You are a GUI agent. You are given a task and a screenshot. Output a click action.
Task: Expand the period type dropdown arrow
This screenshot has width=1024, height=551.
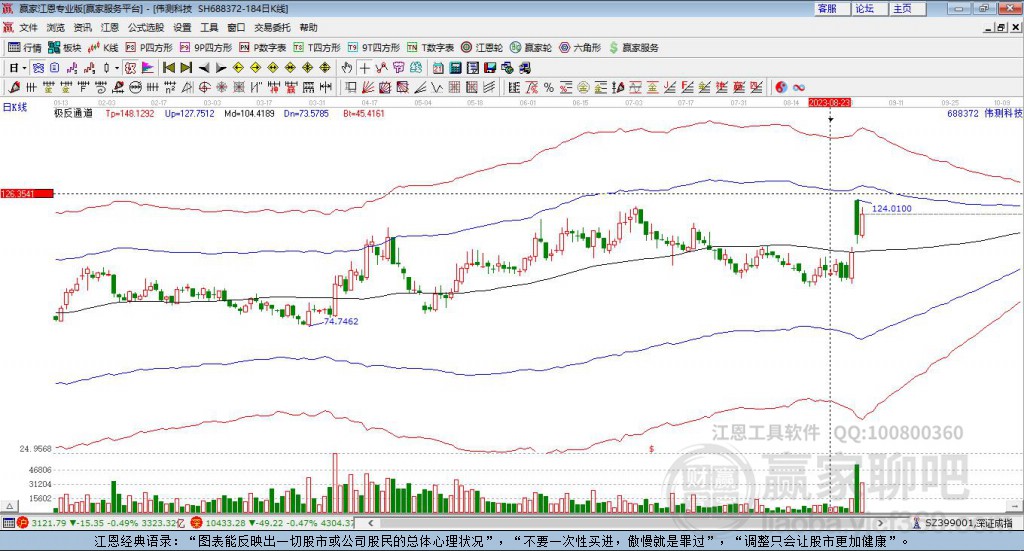pos(25,68)
